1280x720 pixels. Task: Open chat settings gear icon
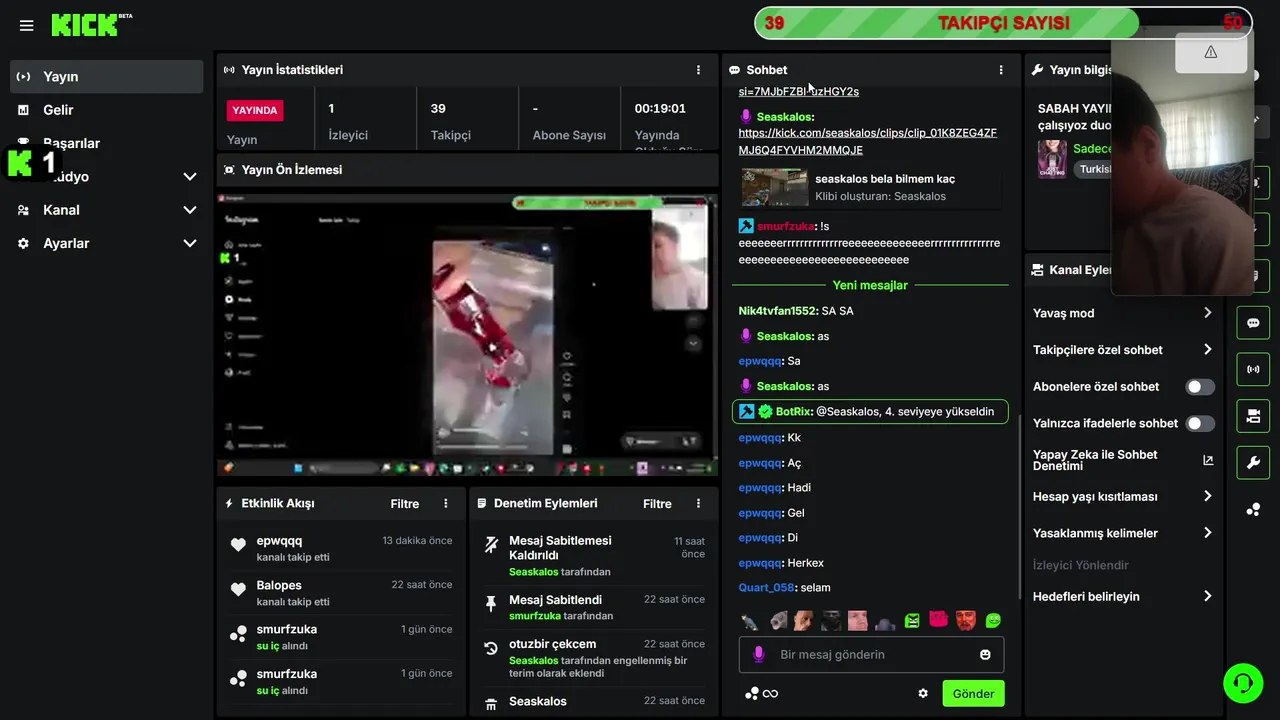click(x=923, y=693)
